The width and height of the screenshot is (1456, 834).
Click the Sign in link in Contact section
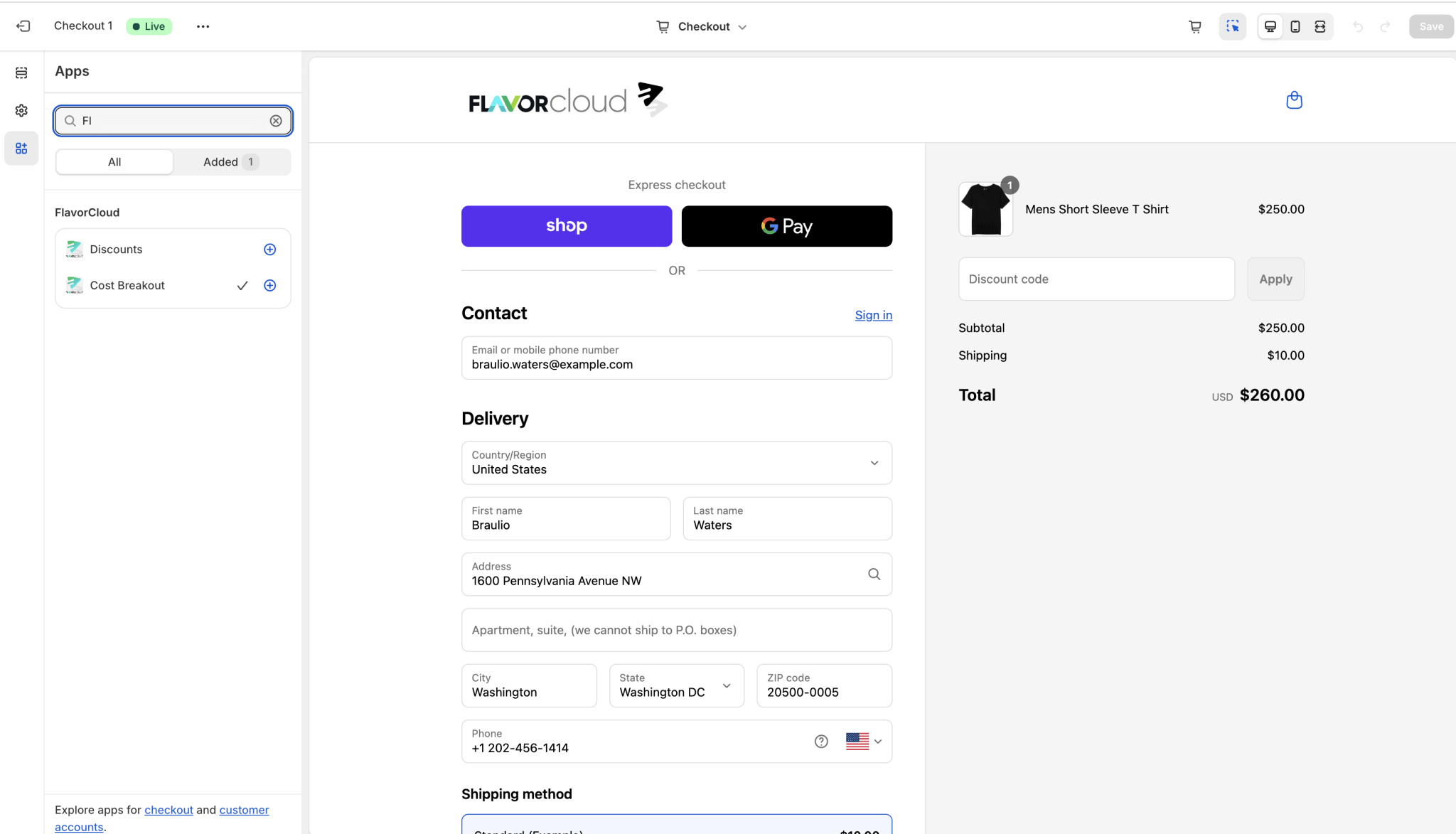873,315
